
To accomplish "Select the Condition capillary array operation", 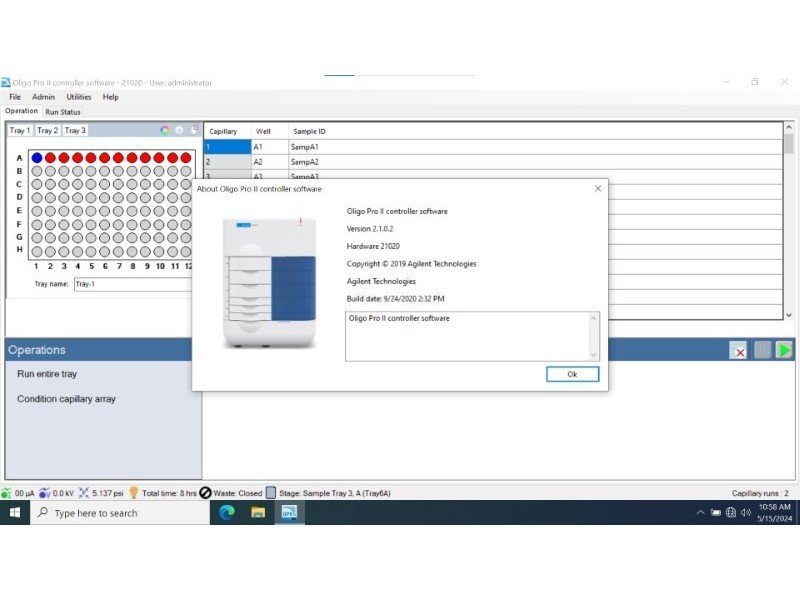I will tap(66, 399).
